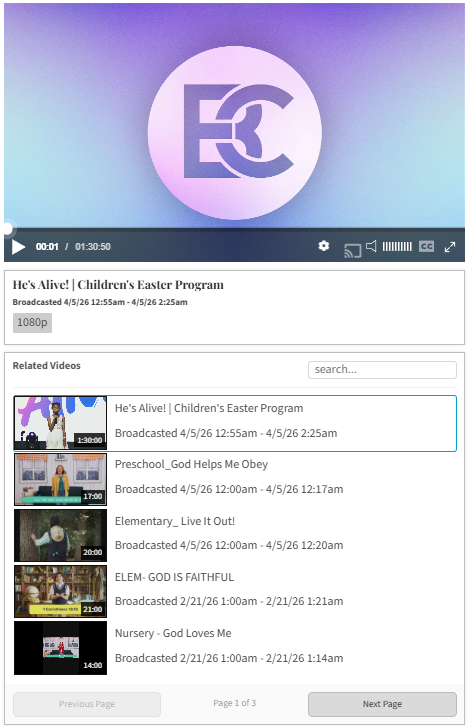
Task: Go to the Next Page of videos
Action: [x=382, y=704]
